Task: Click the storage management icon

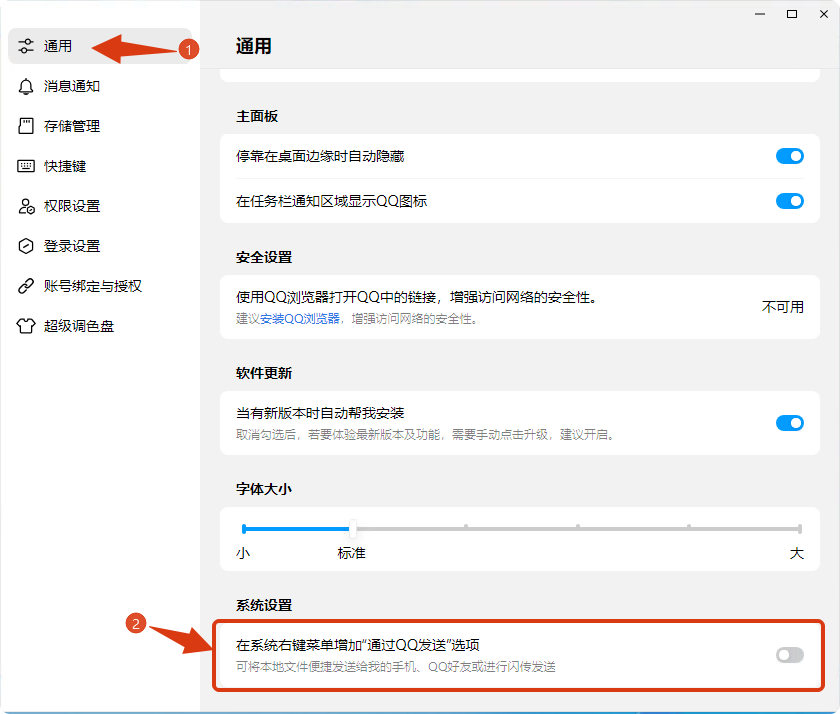Action: point(26,126)
